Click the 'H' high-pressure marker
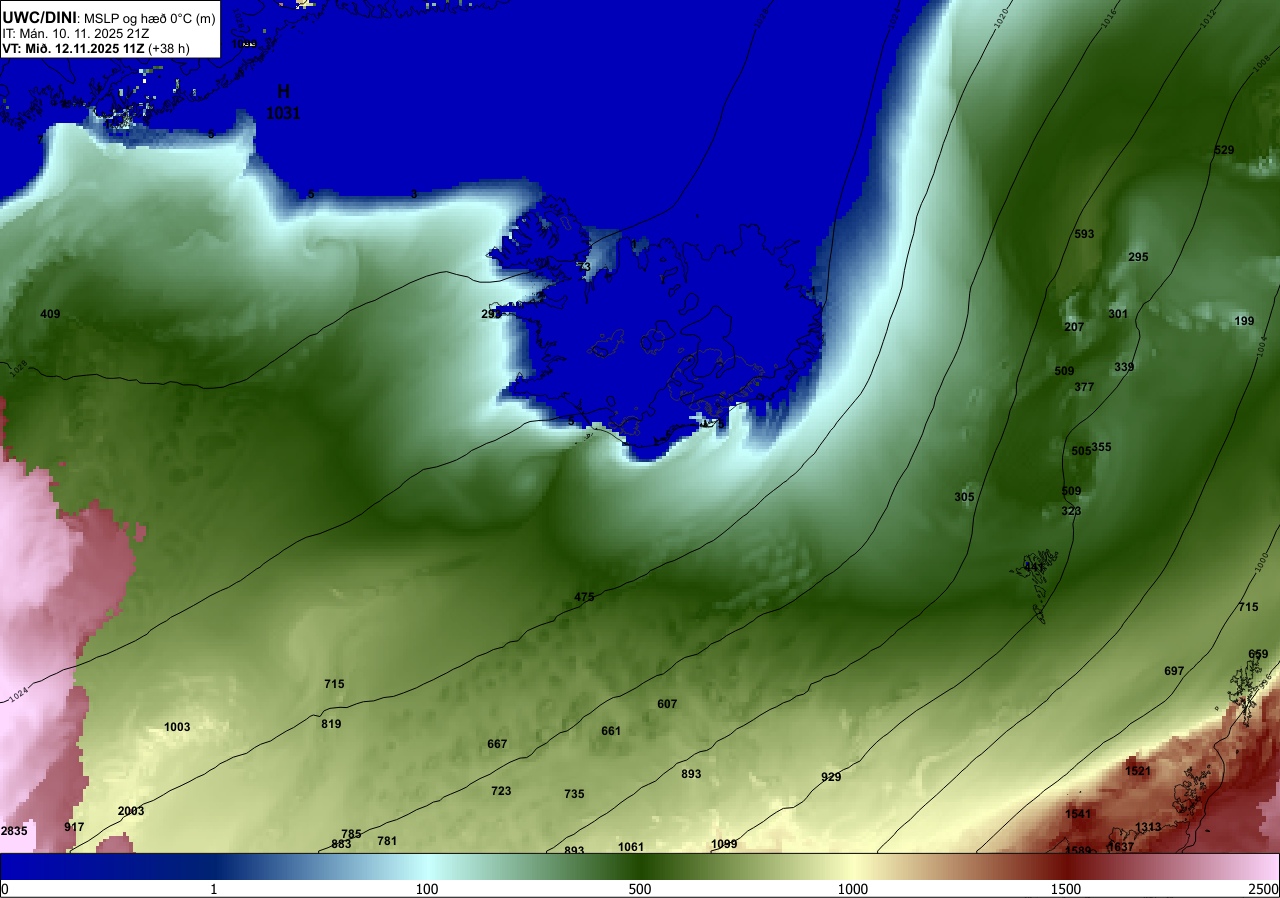 click(x=283, y=92)
